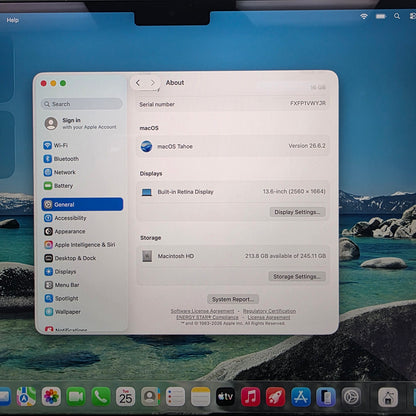
Task: Click the Built-in Retina Display row
Action: (233, 192)
